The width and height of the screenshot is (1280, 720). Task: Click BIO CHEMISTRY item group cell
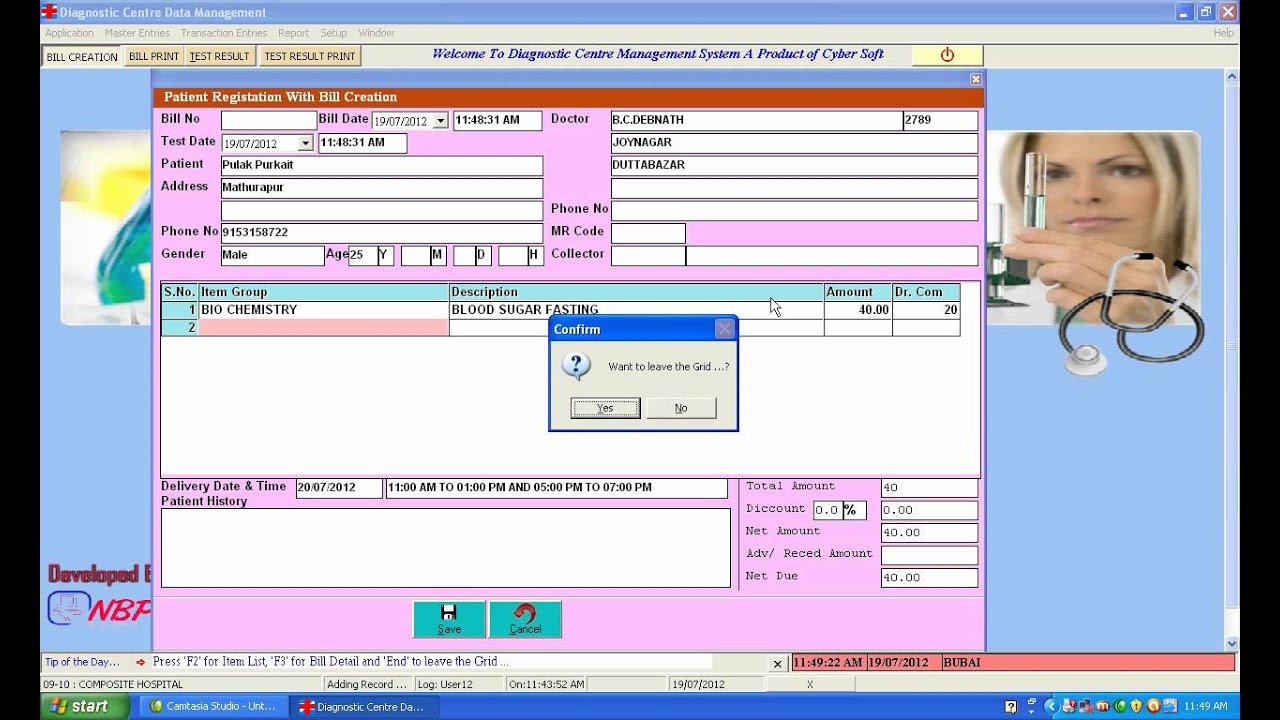(x=323, y=310)
